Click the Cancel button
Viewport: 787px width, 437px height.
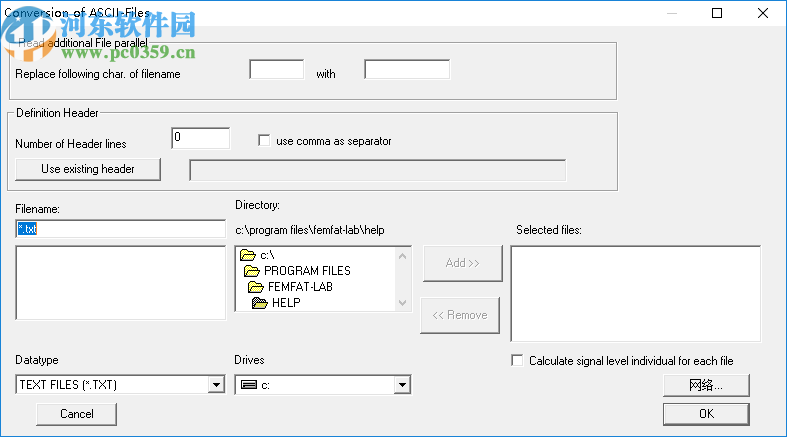pyautogui.click(x=77, y=413)
